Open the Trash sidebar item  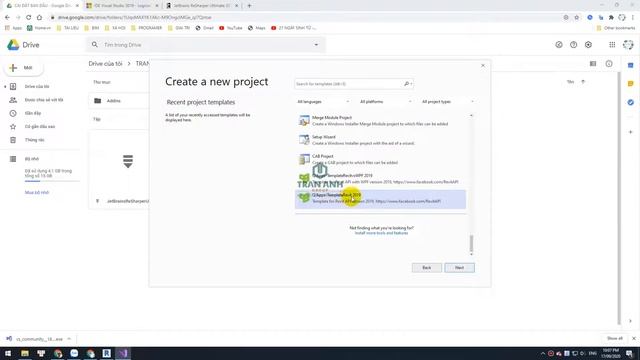click(34, 140)
